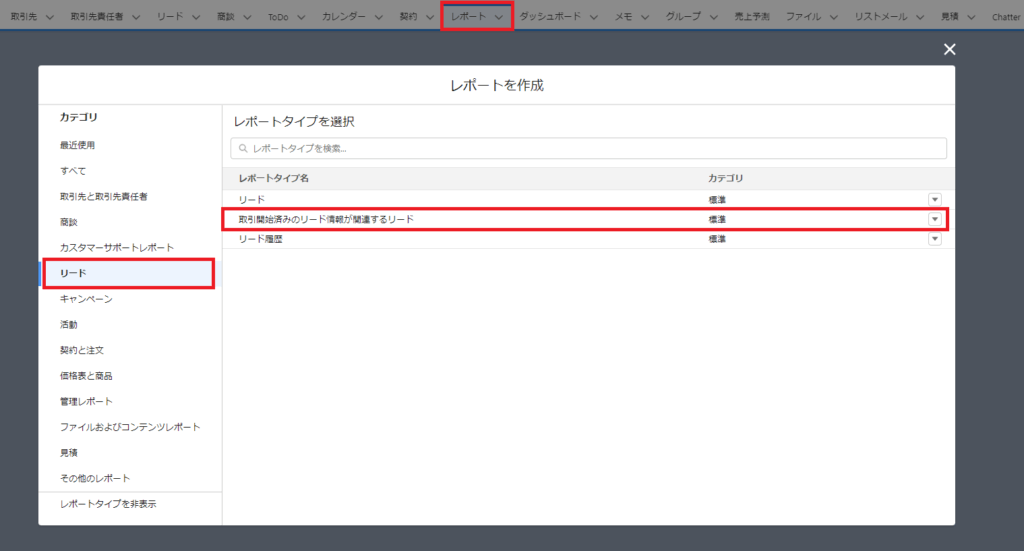
Task: Focus the レポートタイプを検索 search field
Action: 588,148
